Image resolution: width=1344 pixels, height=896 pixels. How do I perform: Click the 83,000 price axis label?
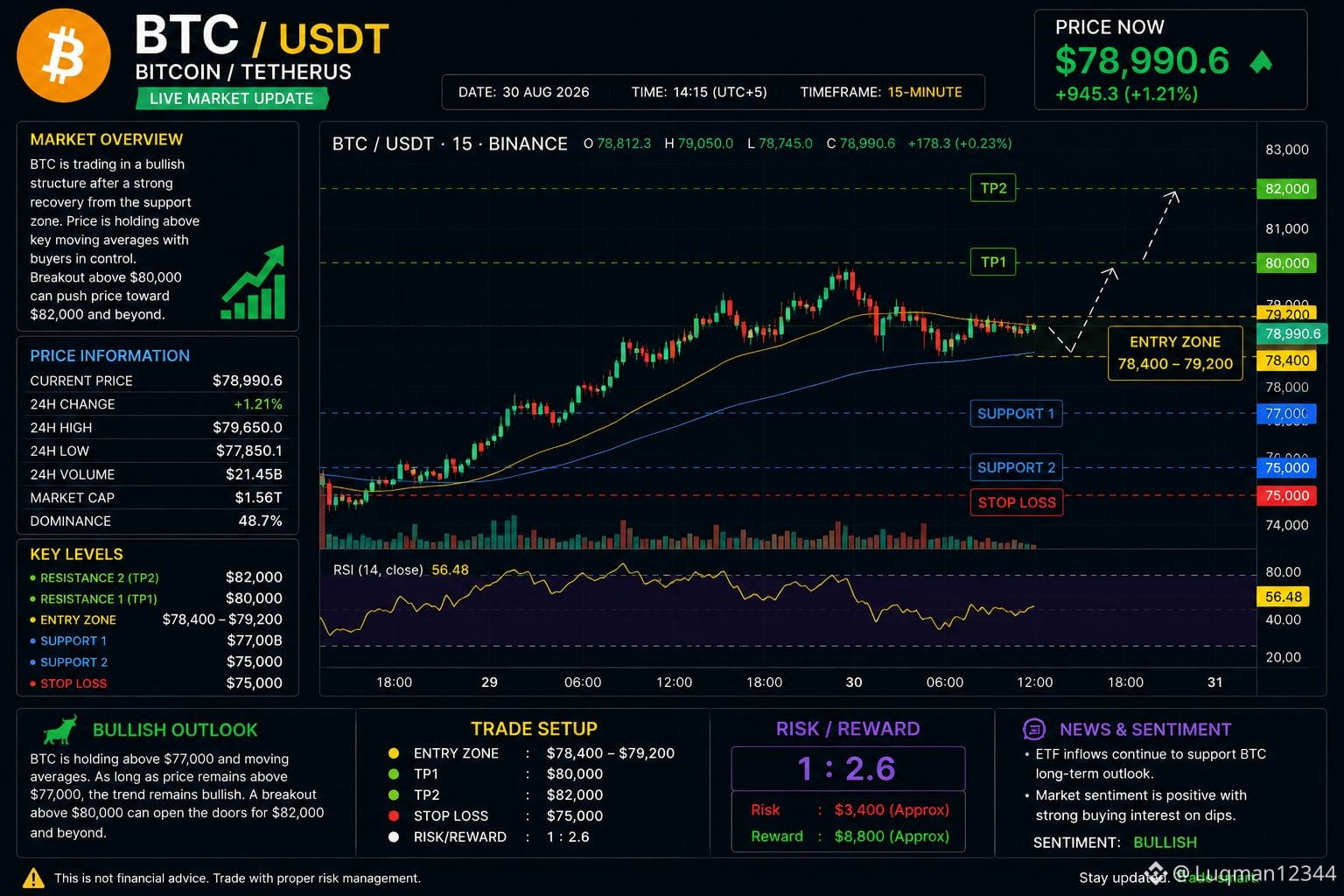[1287, 150]
